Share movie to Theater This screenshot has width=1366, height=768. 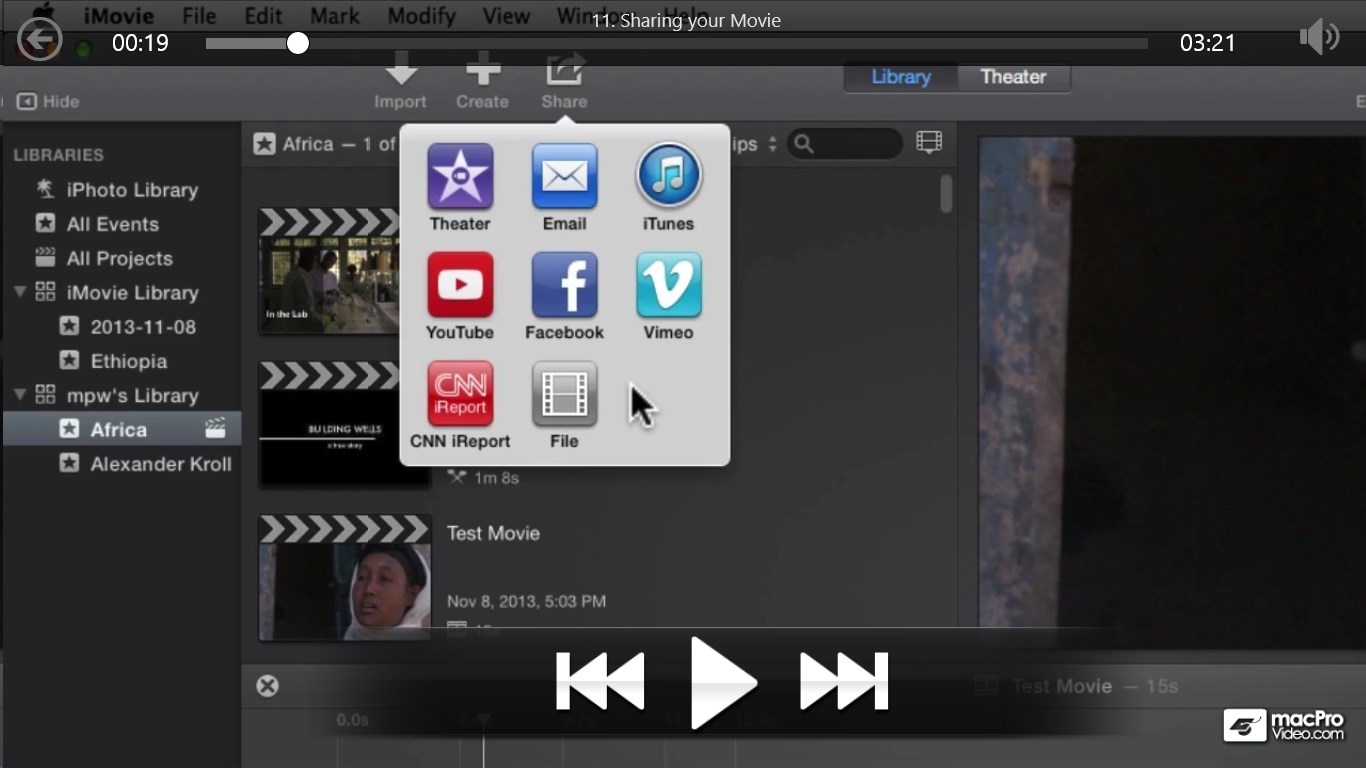(x=460, y=187)
